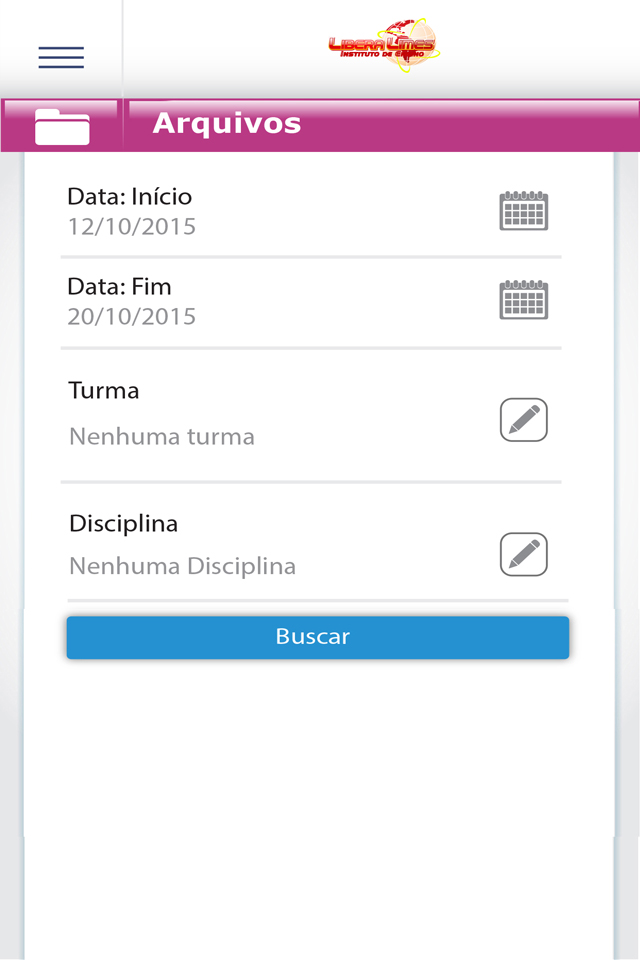
Task: Click the blank header area beside the logo
Action: (539, 49)
